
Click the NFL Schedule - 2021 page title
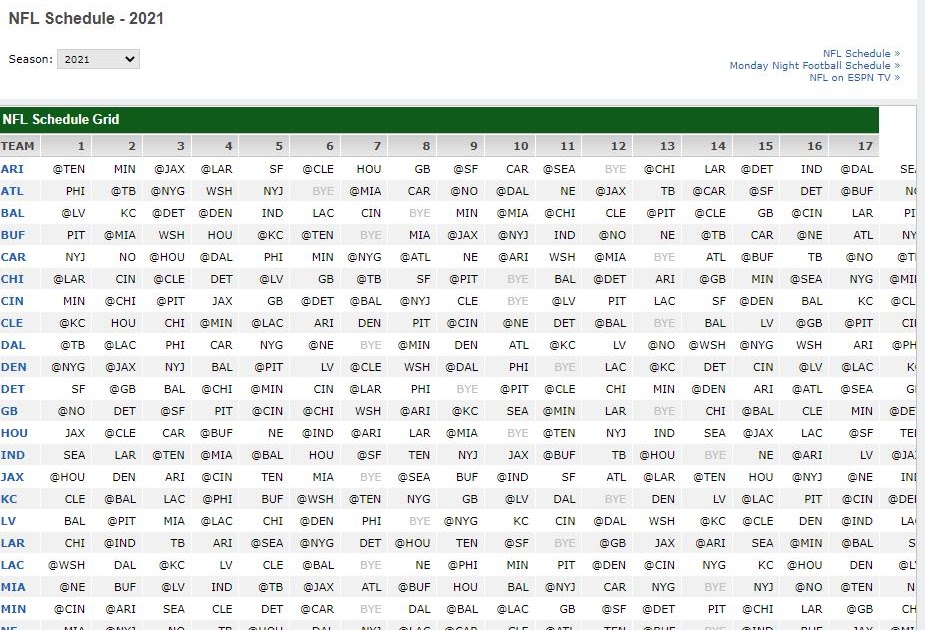tap(87, 18)
